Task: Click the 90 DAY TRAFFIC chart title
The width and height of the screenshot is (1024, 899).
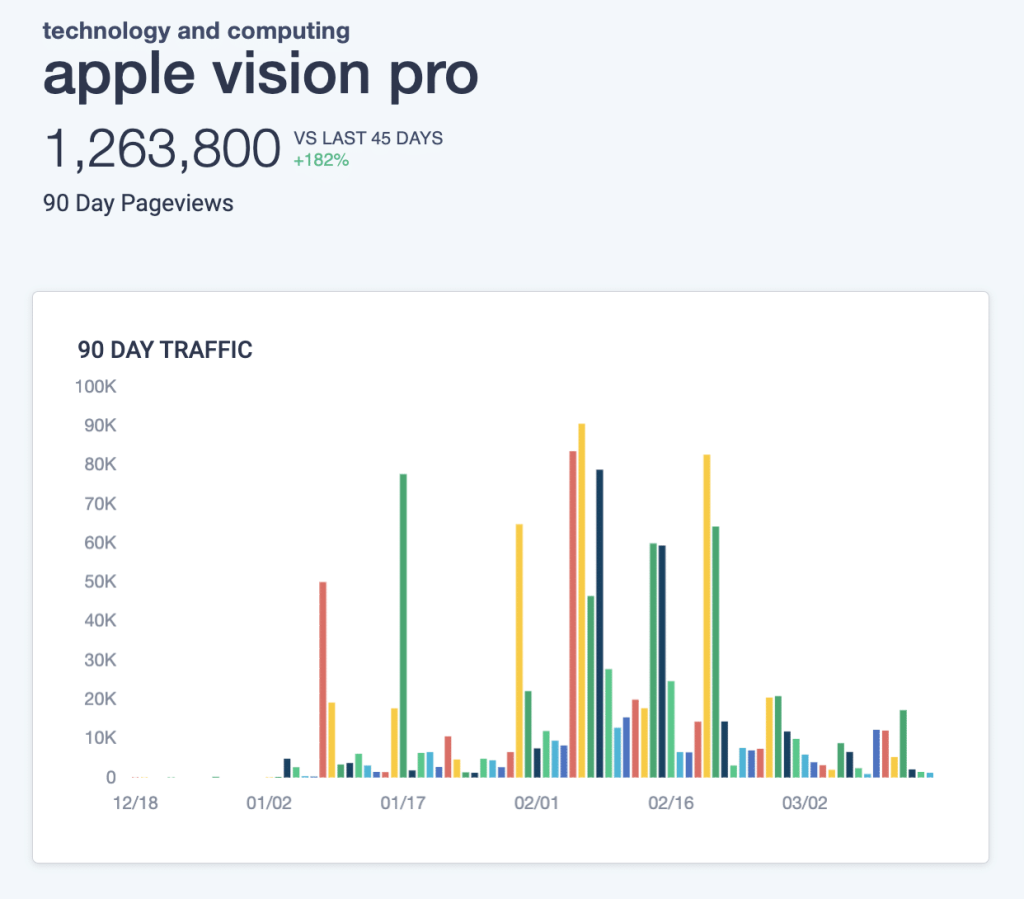Action: (x=165, y=350)
